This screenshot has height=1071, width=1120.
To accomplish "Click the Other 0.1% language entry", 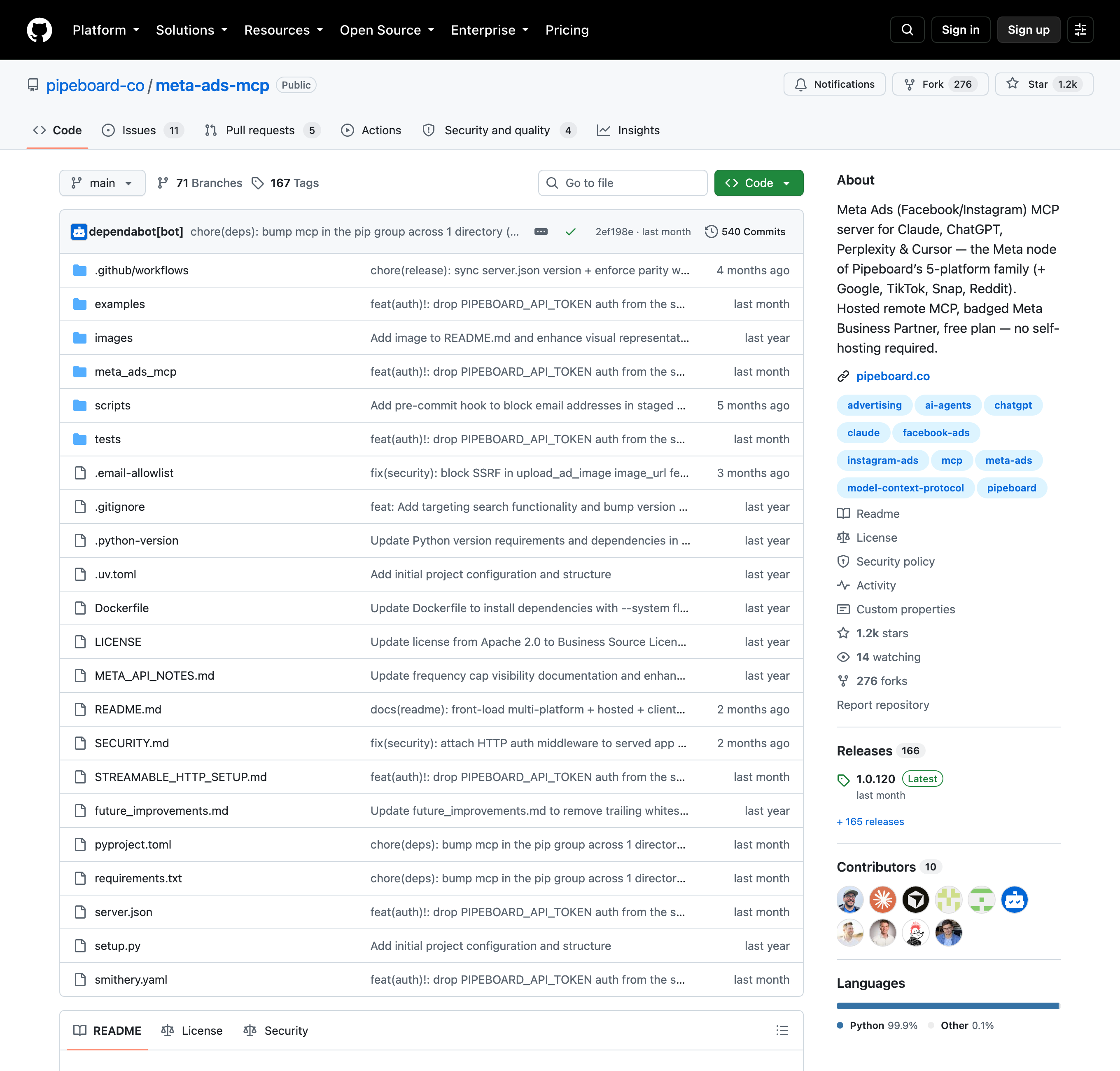I will 961,1025.
